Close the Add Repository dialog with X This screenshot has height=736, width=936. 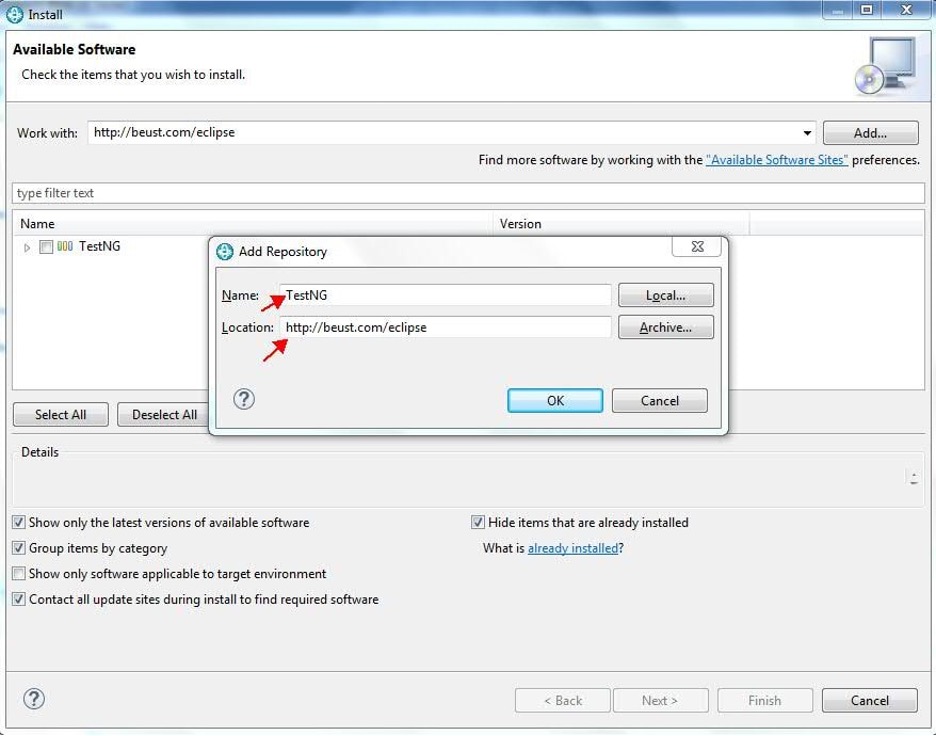[x=697, y=247]
